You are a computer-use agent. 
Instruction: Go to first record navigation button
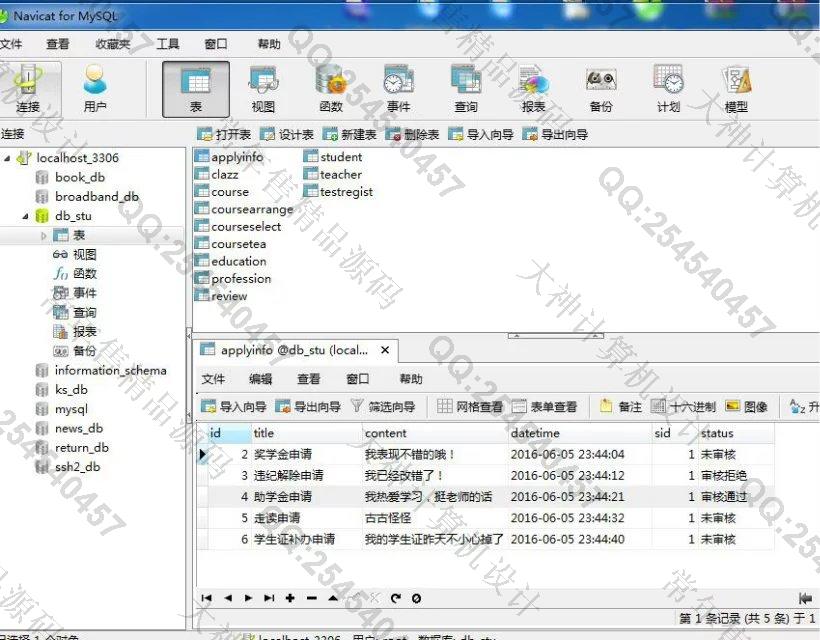click(x=207, y=598)
